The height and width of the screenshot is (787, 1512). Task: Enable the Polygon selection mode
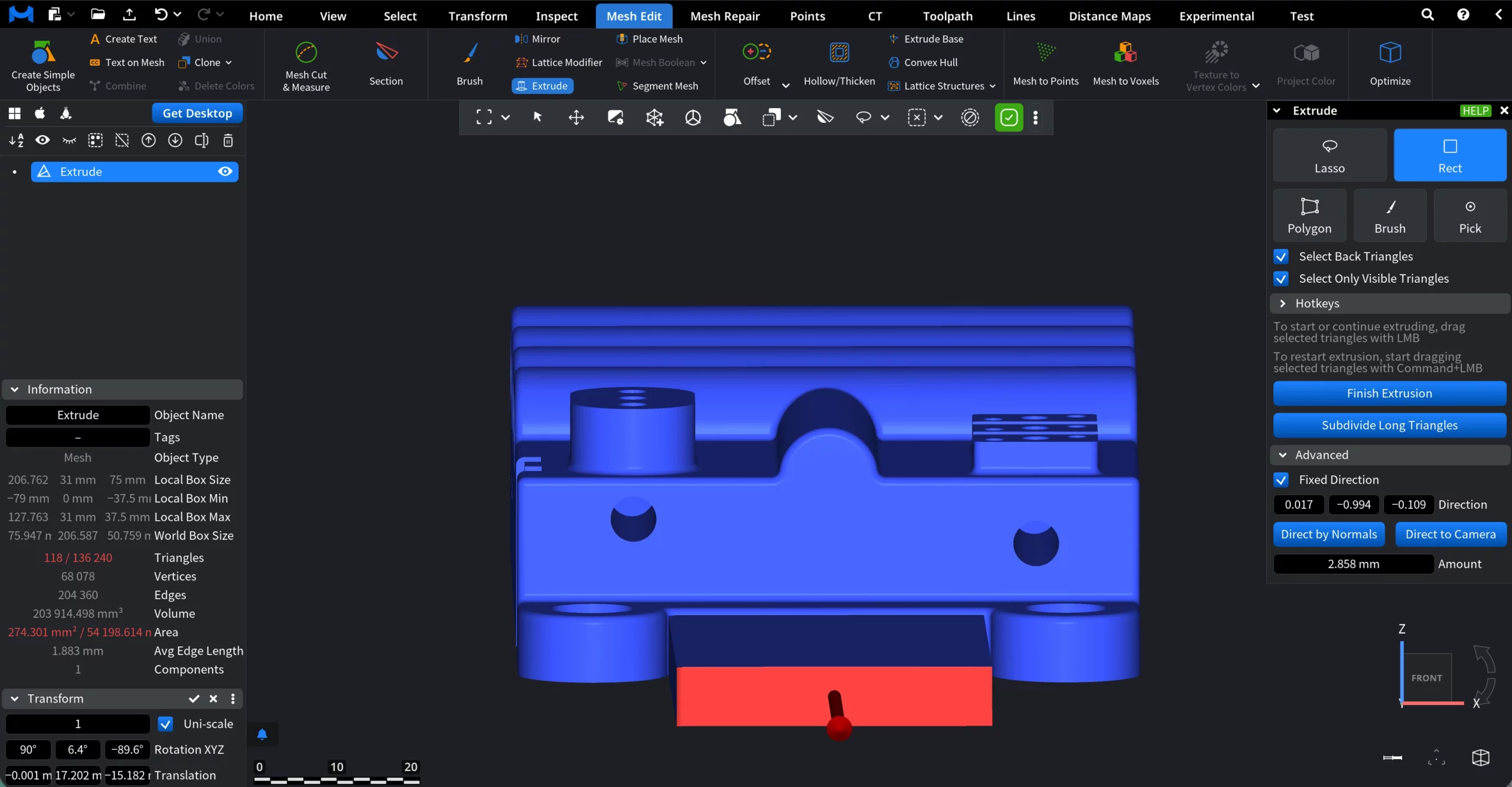[1309, 215]
